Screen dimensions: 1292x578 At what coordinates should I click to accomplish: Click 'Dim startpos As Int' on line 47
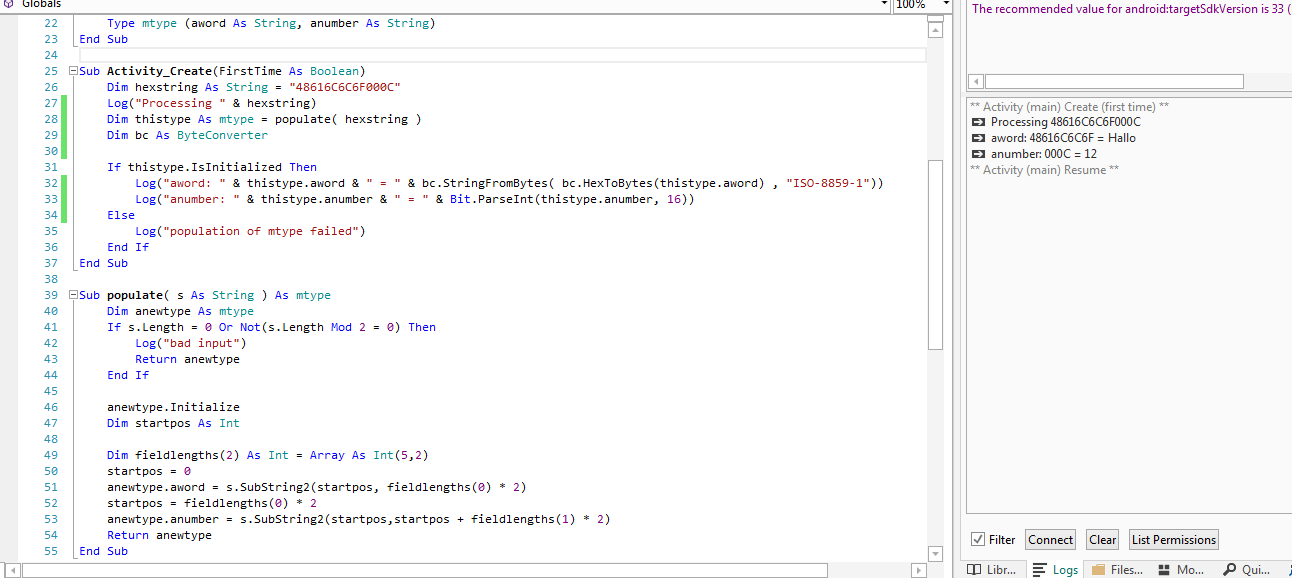tap(173, 423)
